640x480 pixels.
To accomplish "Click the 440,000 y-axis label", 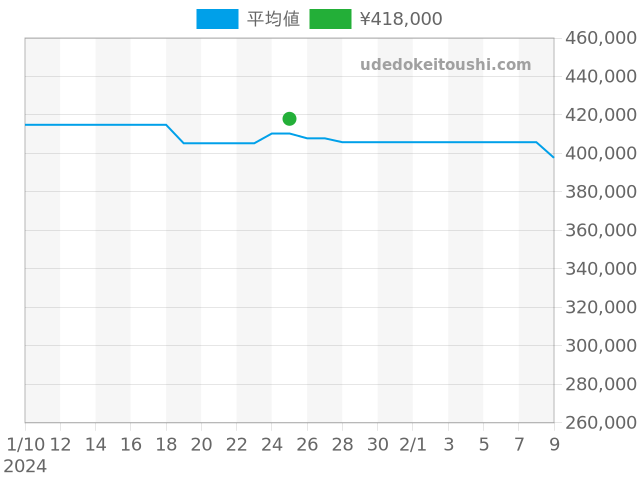I will 601,76.
